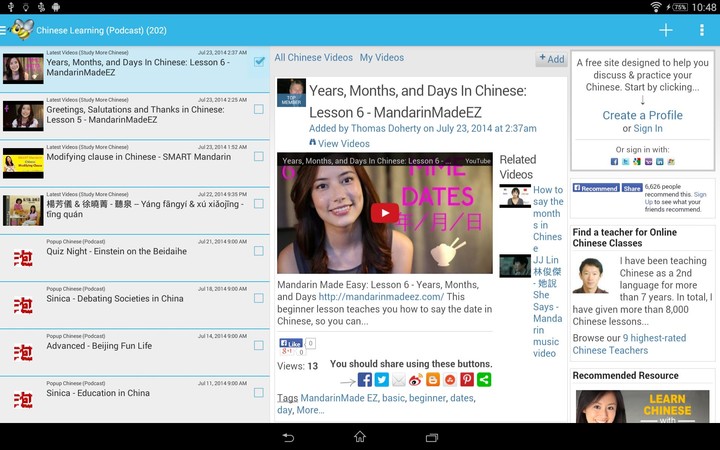Image resolution: width=720 pixels, height=450 pixels.
Task: Tap the plus icon to add feed
Action: [665, 30]
